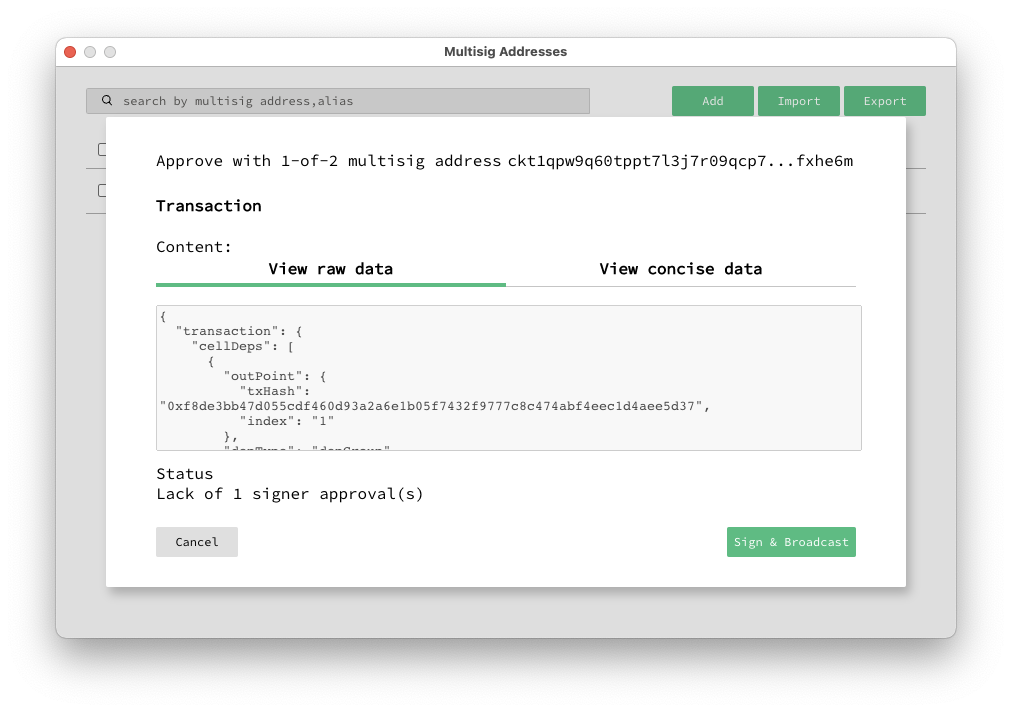Check the first multisig address checkbox

coord(104,149)
